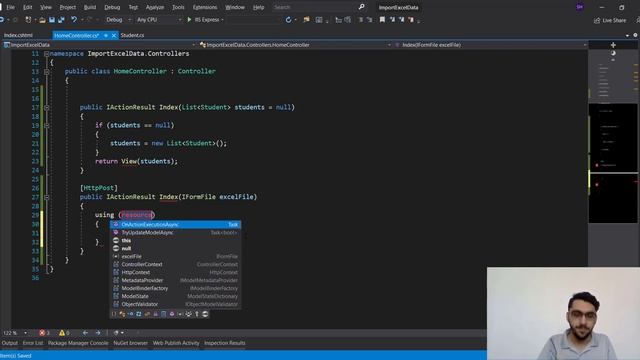The width and height of the screenshot is (640, 360).
Task: Open the NuGet browser tab
Action: pos(131,343)
